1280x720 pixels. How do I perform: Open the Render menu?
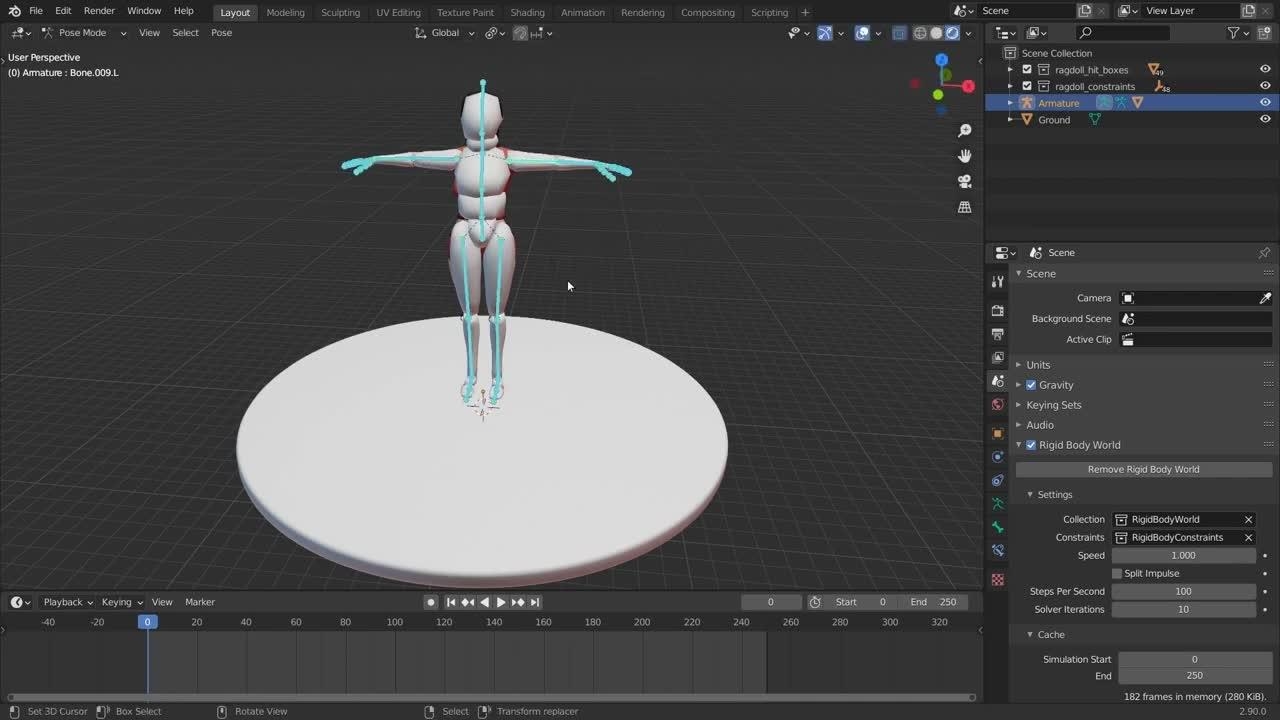click(x=99, y=10)
